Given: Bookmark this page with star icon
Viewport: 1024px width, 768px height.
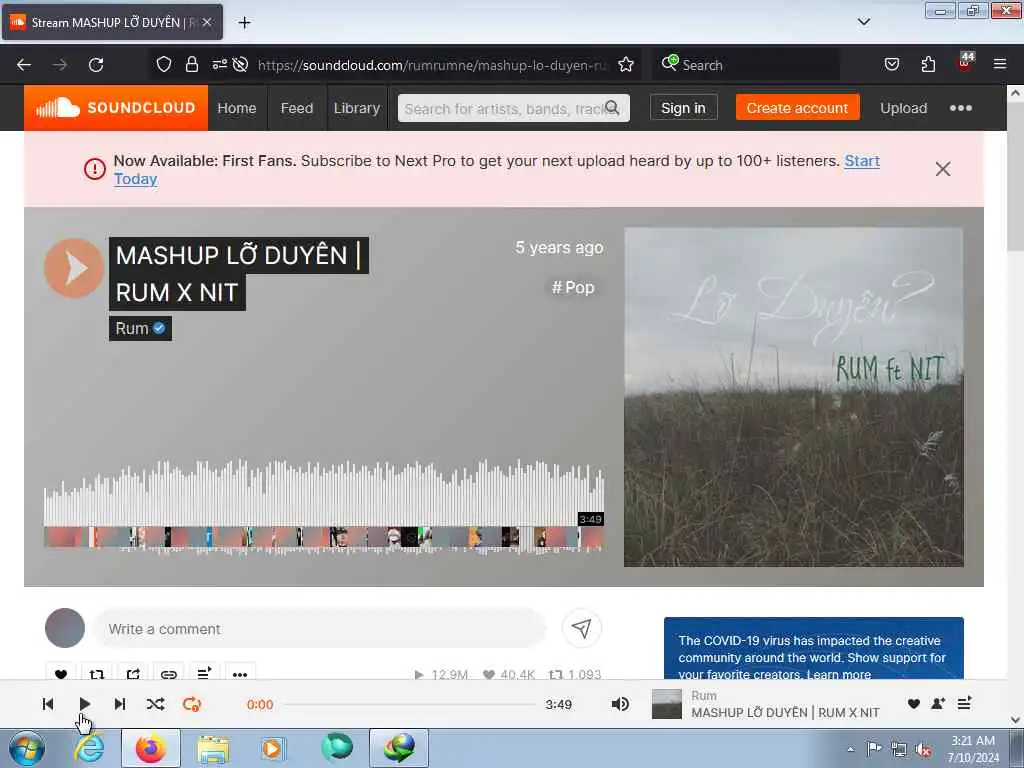Looking at the screenshot, I should point(626,65).
